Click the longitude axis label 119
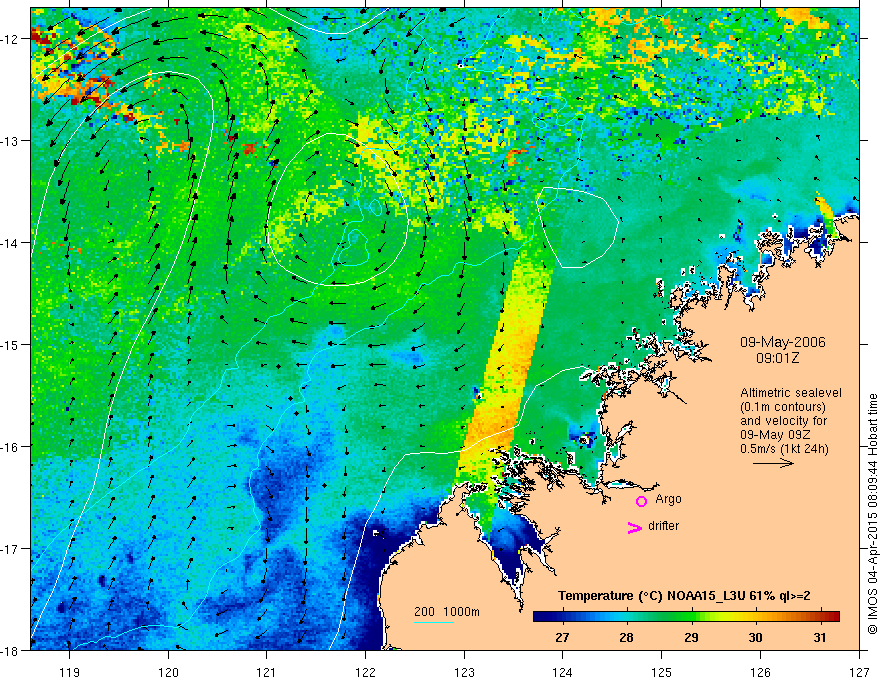The image size is (880, 680). [70, 672]
